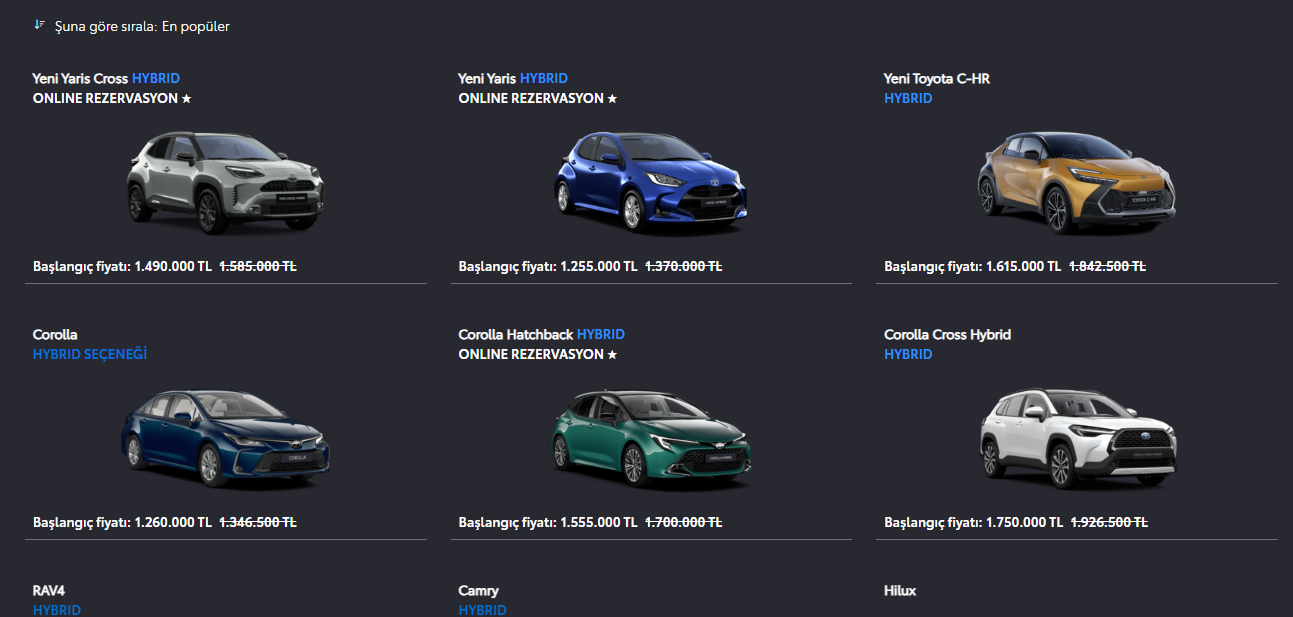Image resolution: width=1293 pixels, height=617 pixels.
Task: Open the 'RAV4' model link
Action: click(50, 590)
